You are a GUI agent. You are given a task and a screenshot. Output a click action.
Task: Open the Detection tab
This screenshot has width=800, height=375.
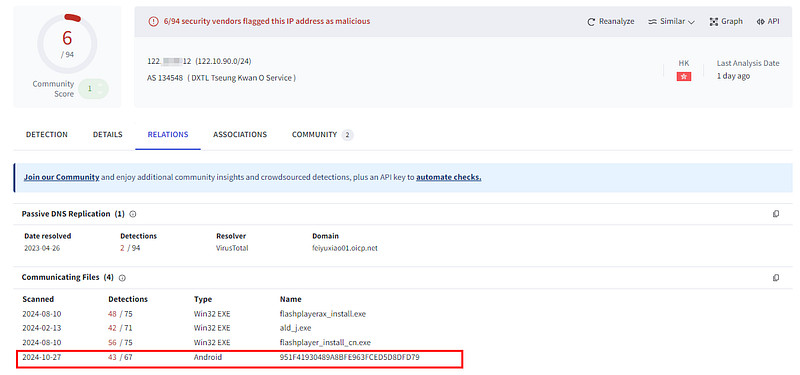[x=47, y=135]
